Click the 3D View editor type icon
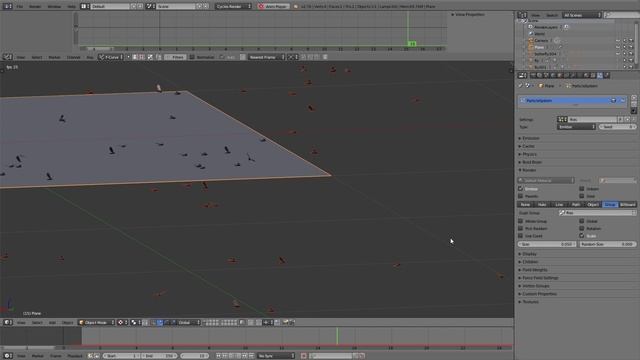 7,322
